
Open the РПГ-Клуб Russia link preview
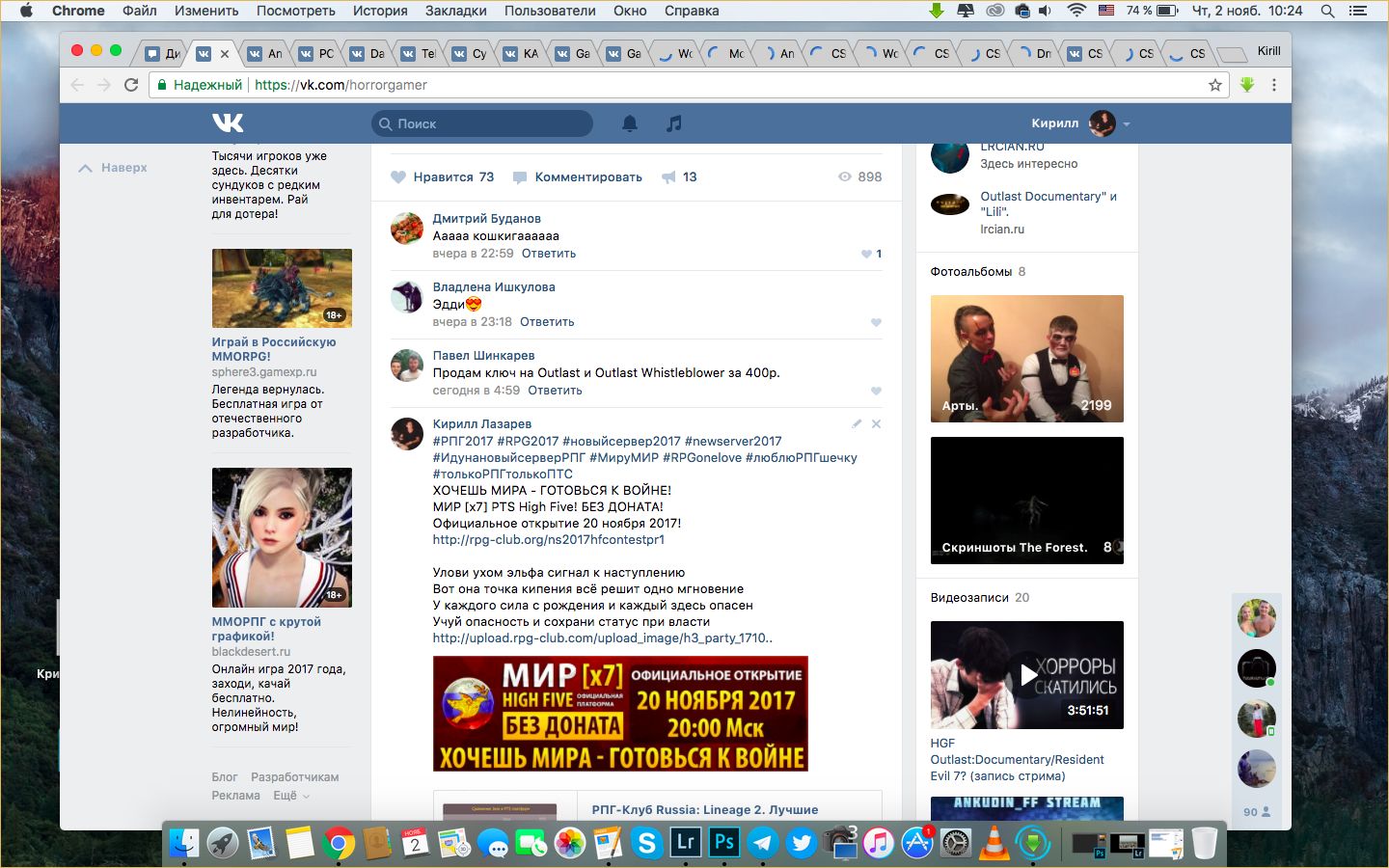705,810
